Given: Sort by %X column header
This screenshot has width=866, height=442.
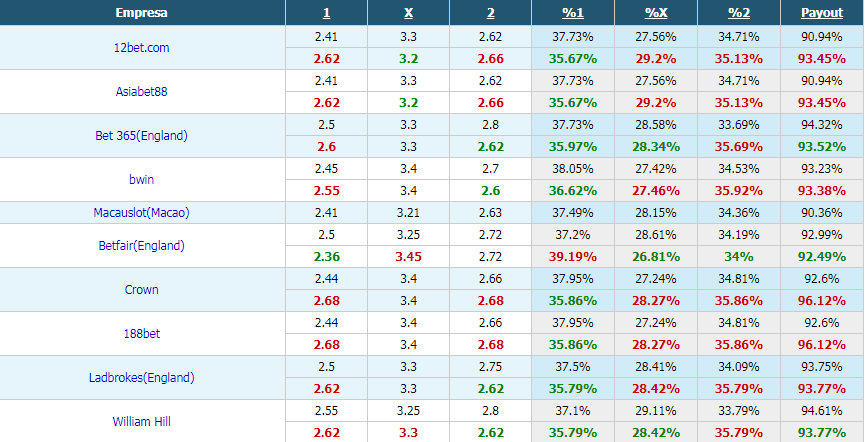Looking at the screenshot, I should point(656,13).
